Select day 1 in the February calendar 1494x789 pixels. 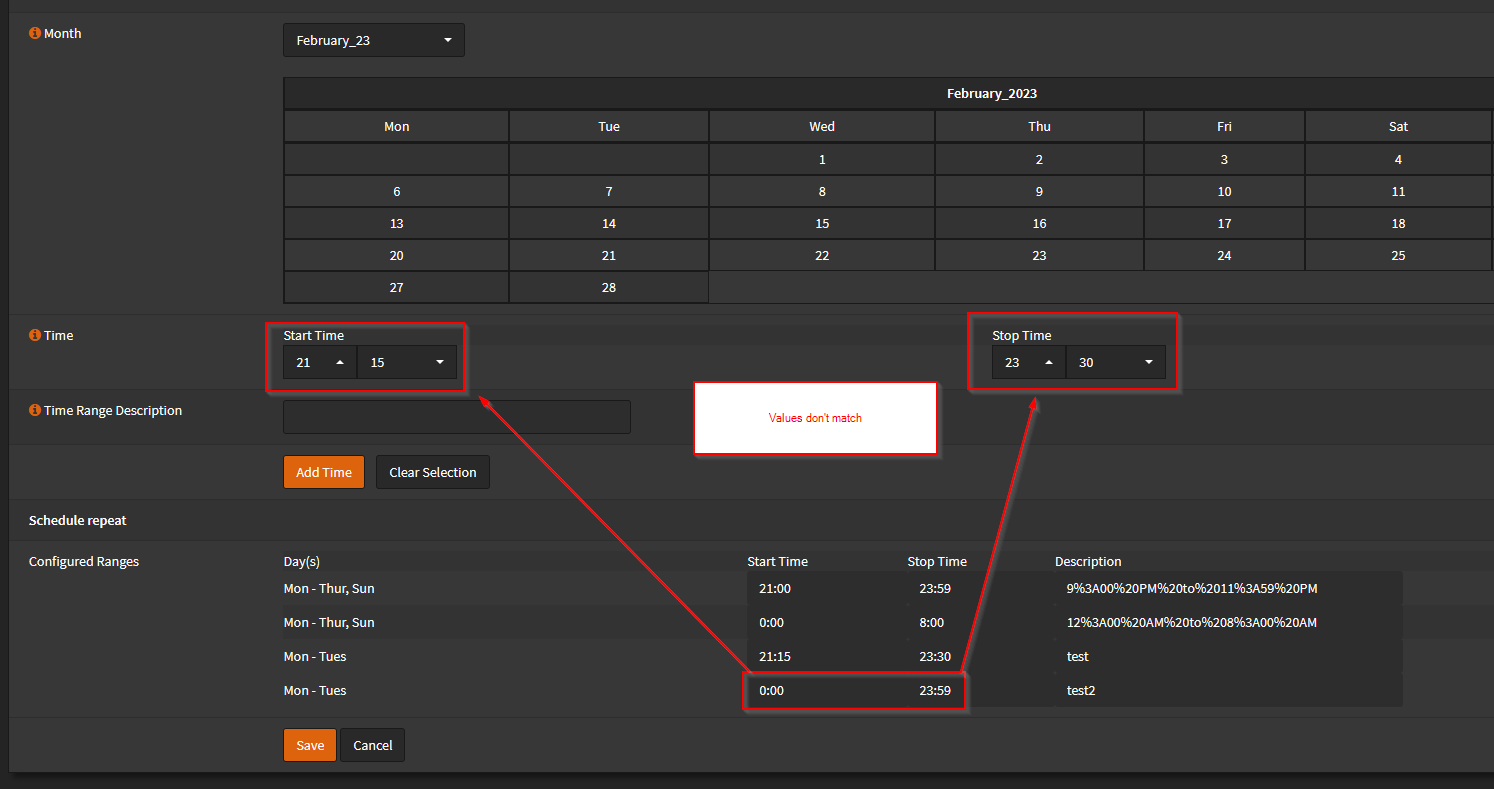[x=821, y=158]
